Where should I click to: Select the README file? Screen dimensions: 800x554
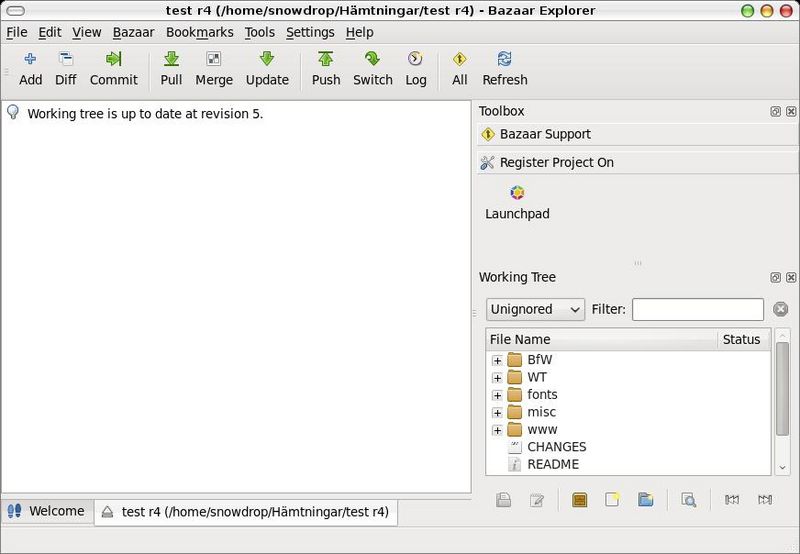tap(552, 464)
